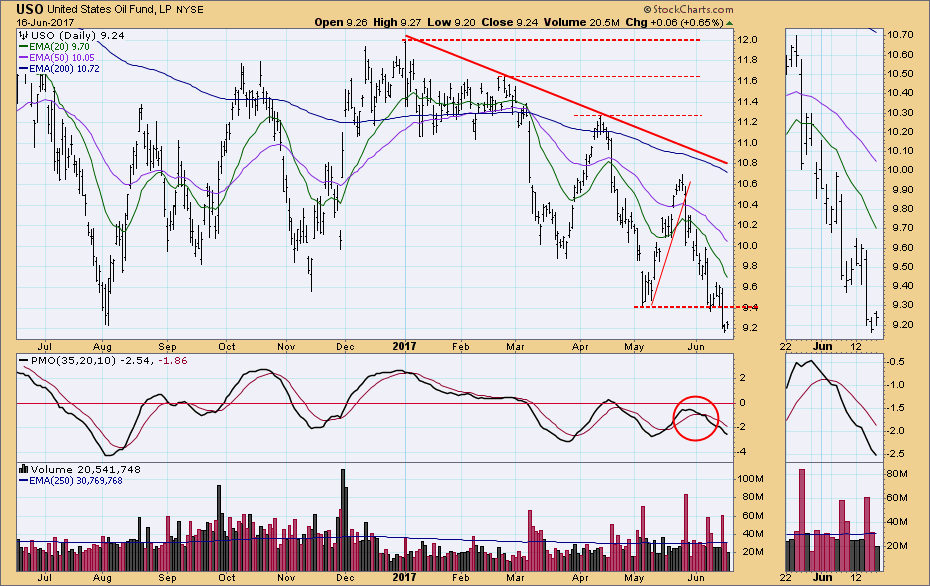Click the green up-triangle next to Chg

pos(729,23)
